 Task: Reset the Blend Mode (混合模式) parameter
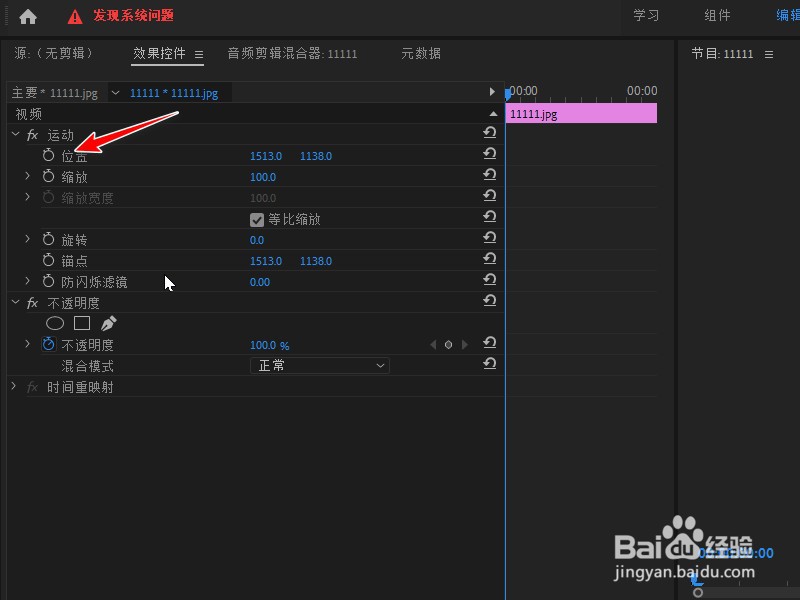(x=490, y=364)
